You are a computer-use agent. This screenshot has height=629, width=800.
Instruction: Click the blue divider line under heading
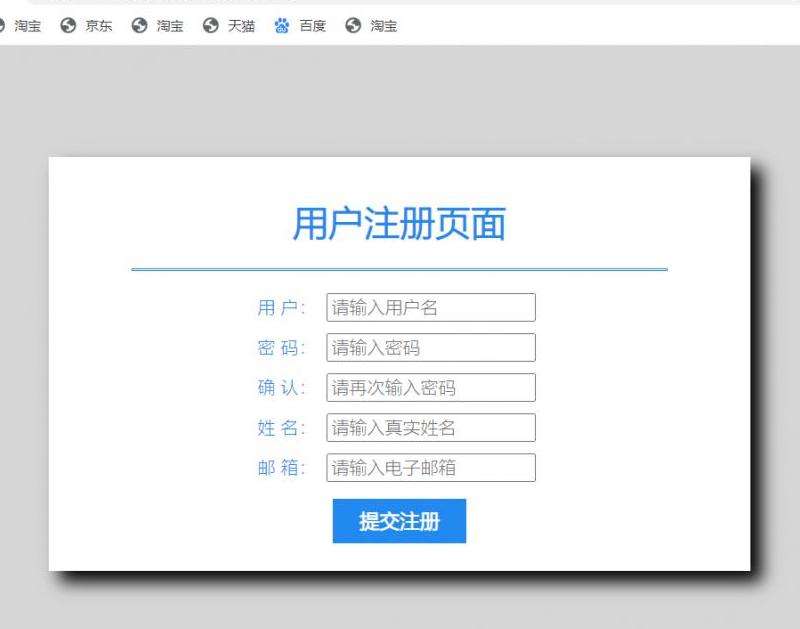click(x=399, y=269)
